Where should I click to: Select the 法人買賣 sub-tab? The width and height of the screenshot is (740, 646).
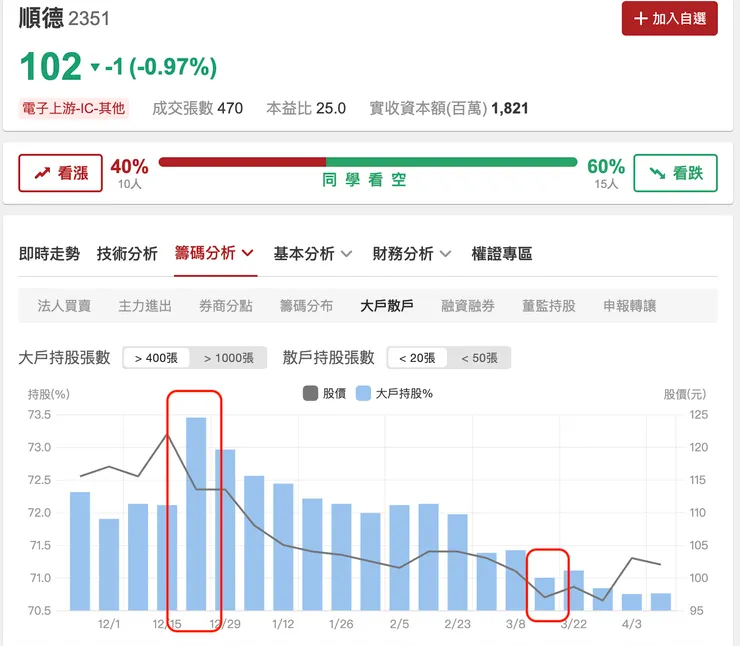pyautogui.click(x=64, y=306)
